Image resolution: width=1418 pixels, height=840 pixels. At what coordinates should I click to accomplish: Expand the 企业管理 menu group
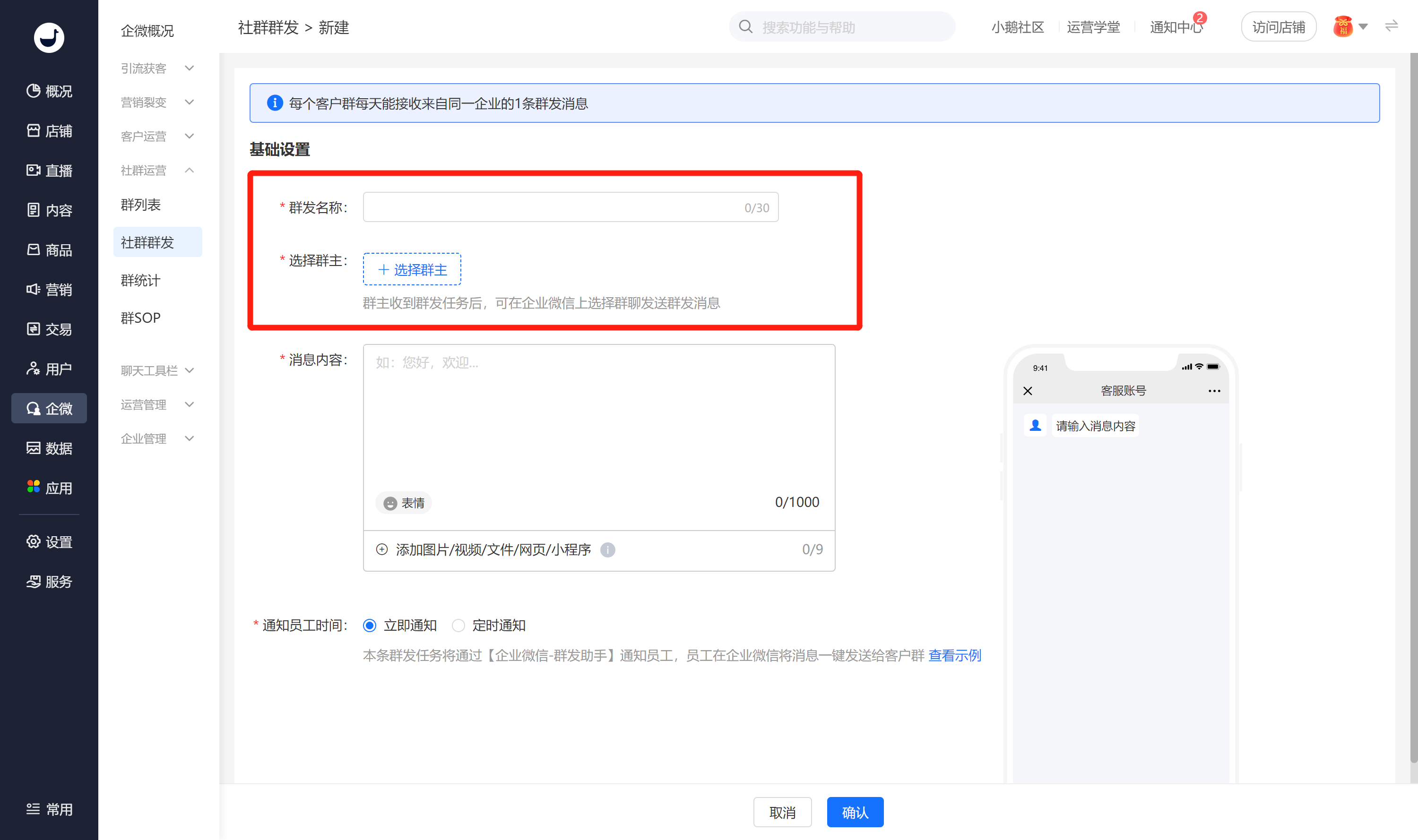(157, 438)
